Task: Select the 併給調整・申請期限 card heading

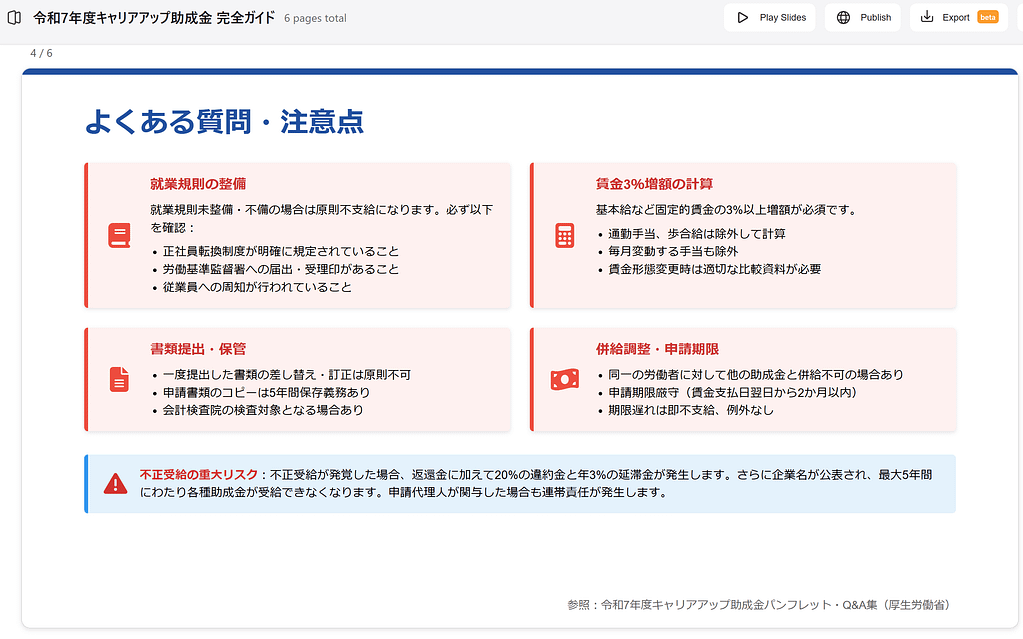Action: [657, 349]
